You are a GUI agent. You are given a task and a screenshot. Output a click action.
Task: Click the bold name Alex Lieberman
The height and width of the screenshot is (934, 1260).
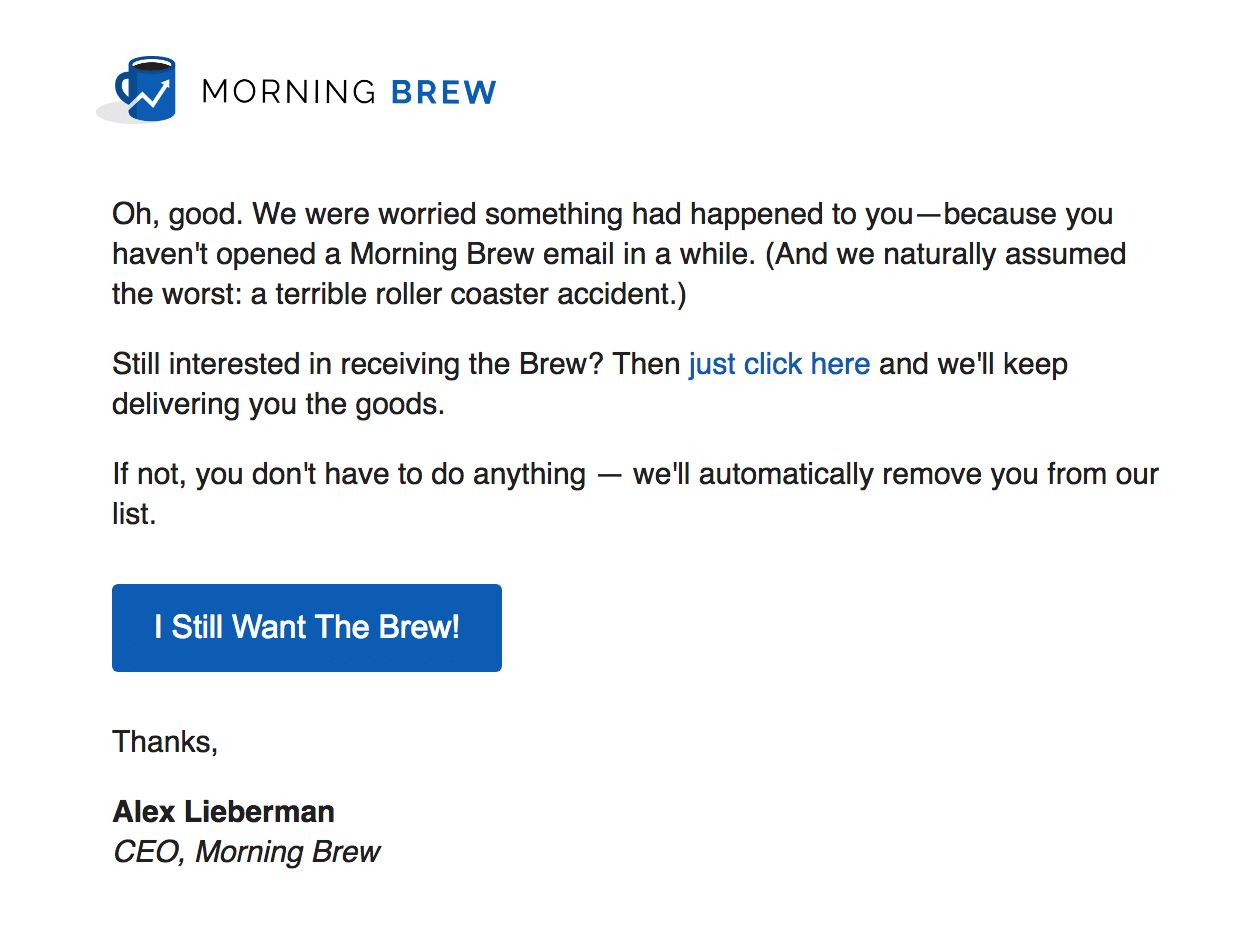click(x=224, y=811)
